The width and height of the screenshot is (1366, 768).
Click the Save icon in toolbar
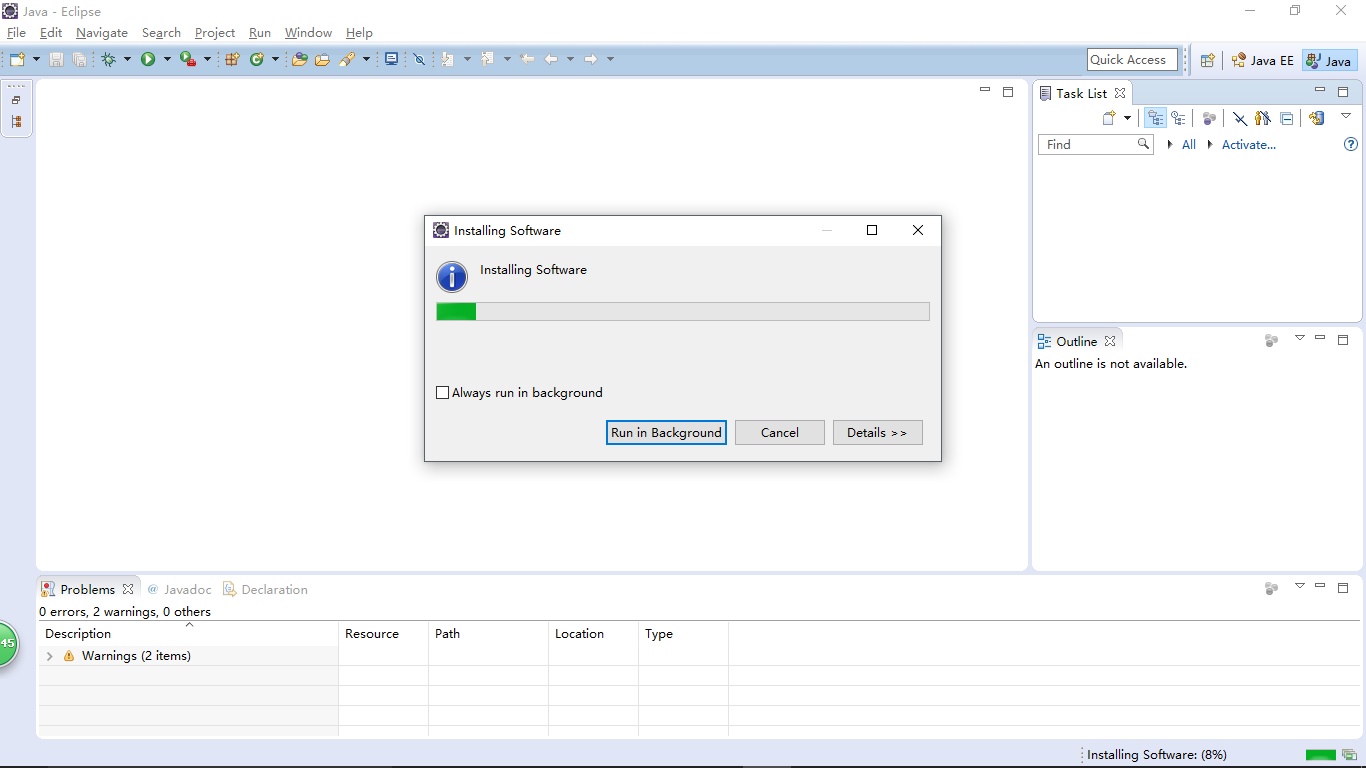coord(57,59)
